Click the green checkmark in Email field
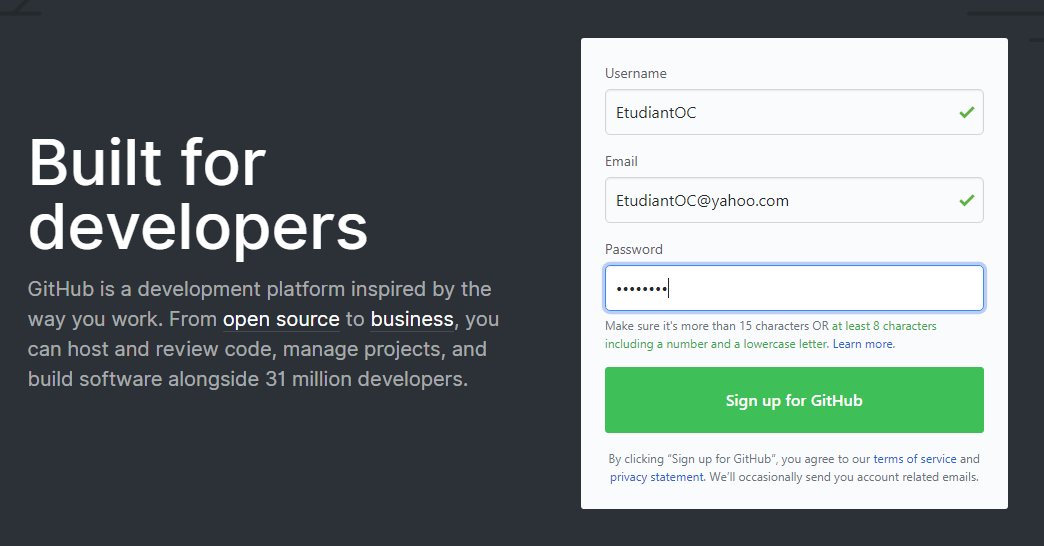1044x546 pixels. click(967, 200)
